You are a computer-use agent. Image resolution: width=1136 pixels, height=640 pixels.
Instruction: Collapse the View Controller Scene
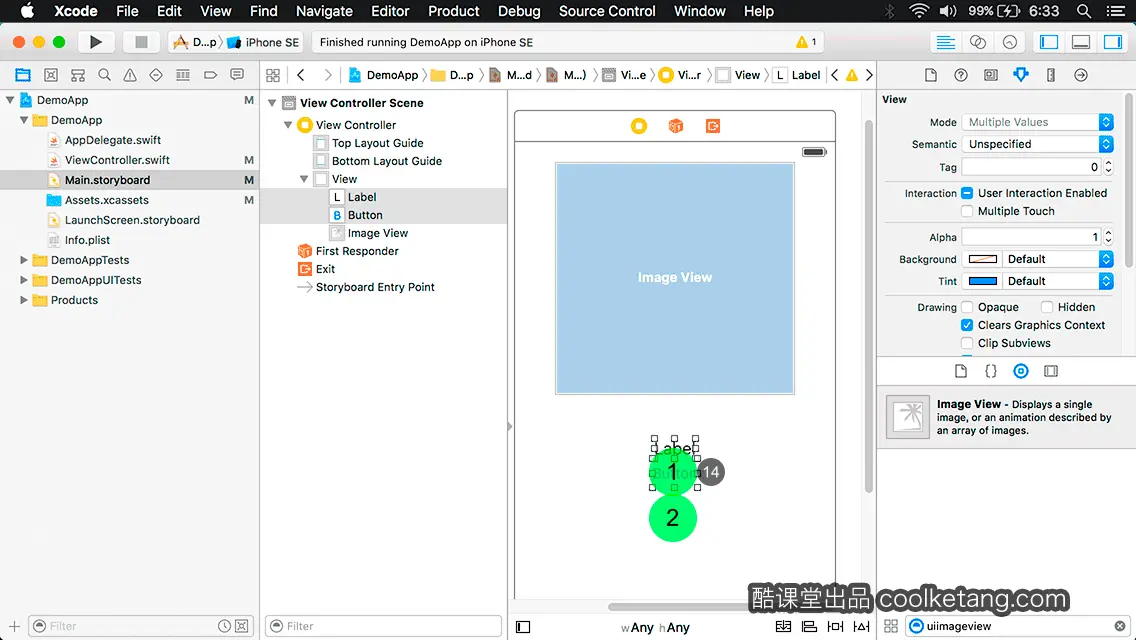pyautogui.click(x=272, y=103)
